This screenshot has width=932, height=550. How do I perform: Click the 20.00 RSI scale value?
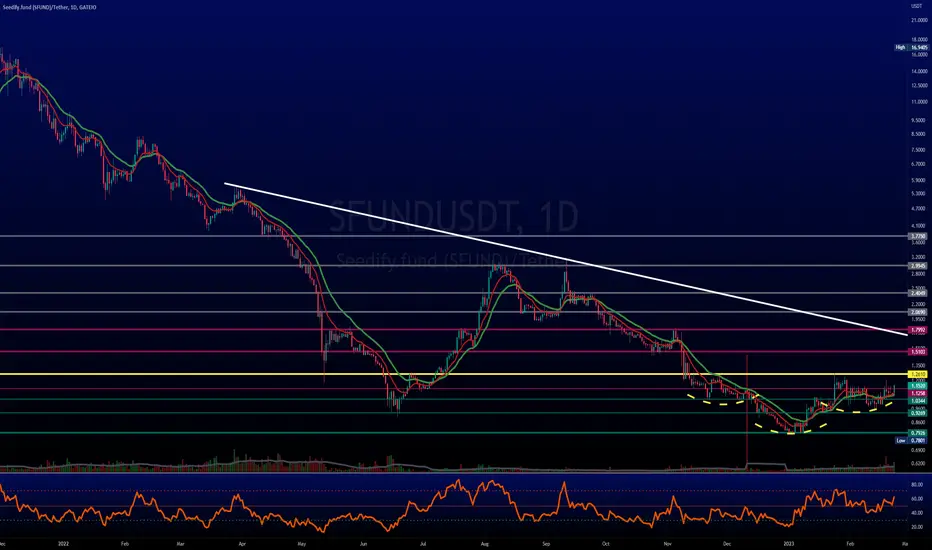pos(917,527)
